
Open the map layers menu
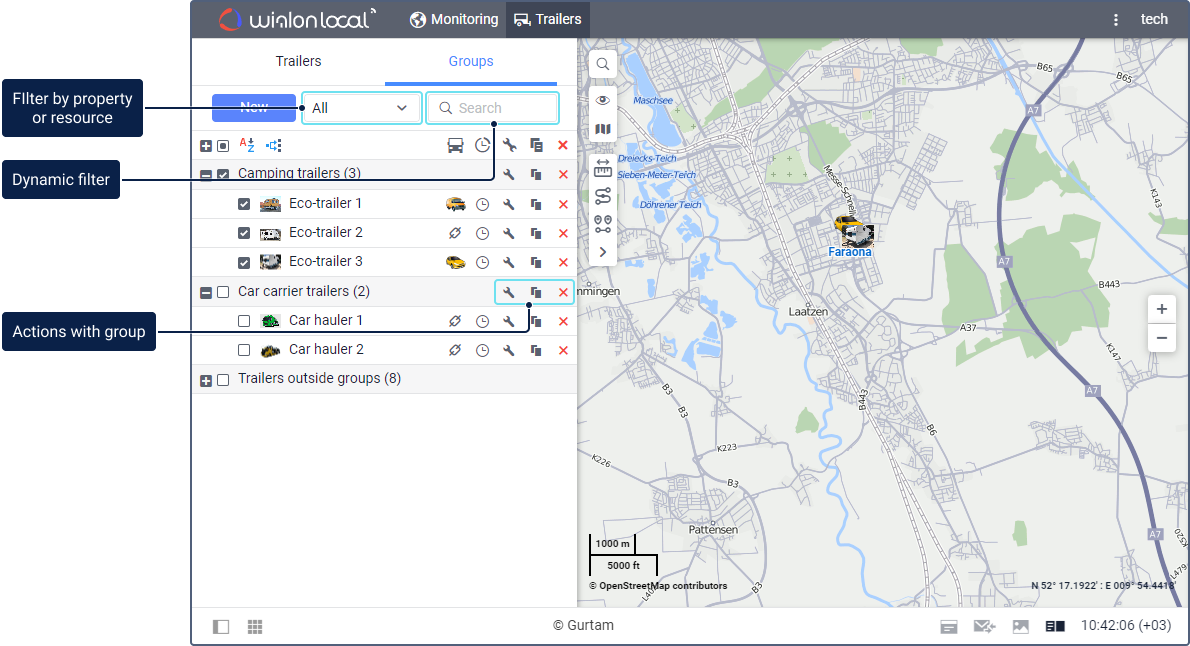coord(603,129)
